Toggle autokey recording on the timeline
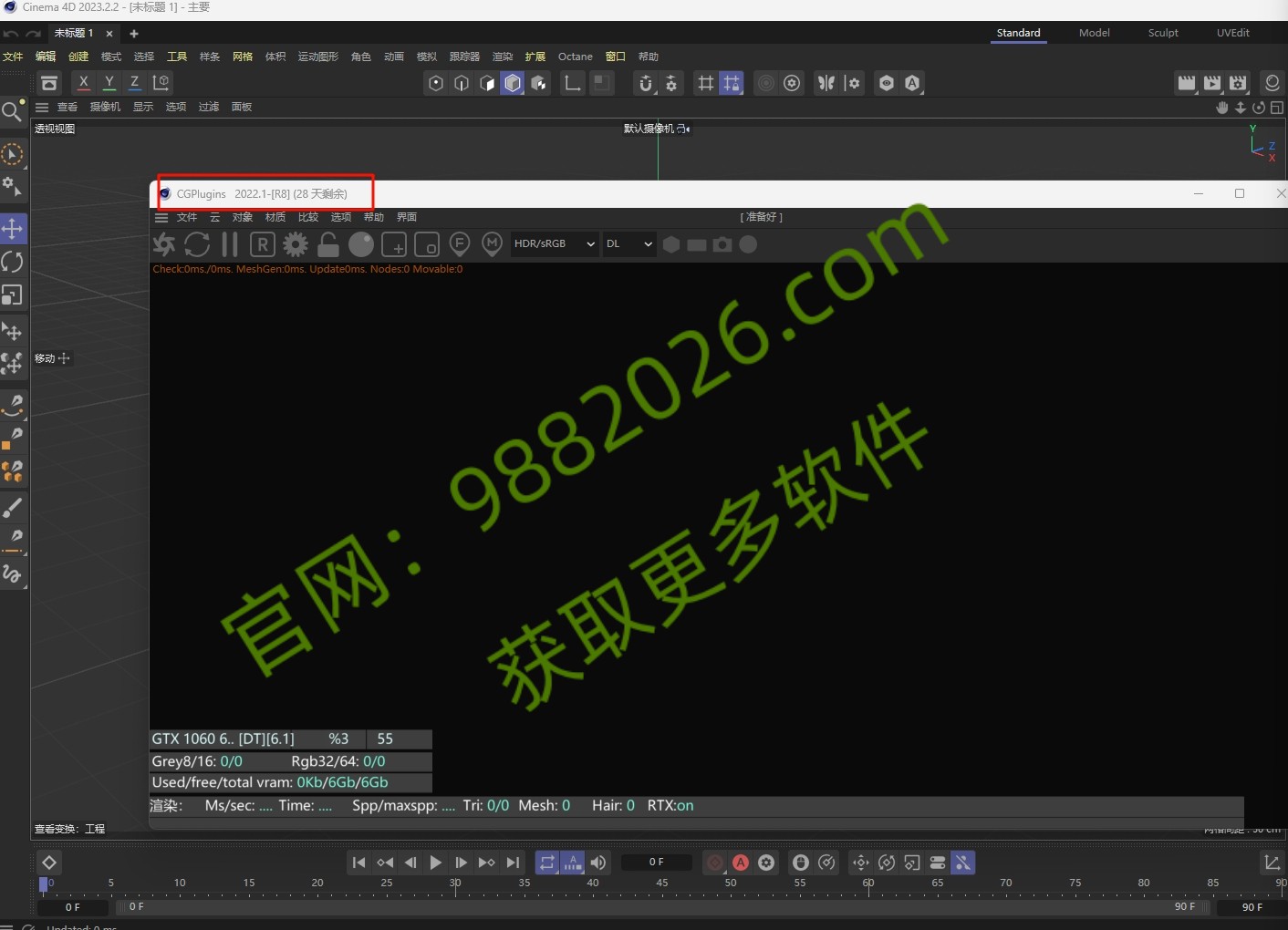 click(741, 863)
